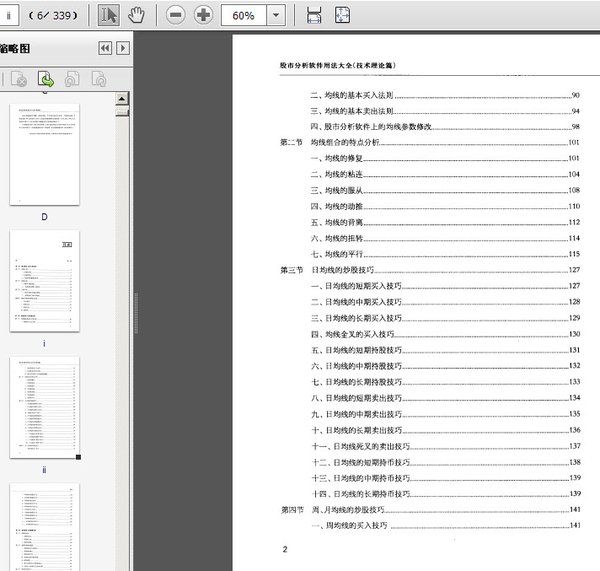Click the rotate page counterclockwise icon
The width and height of the screenshot is (600, 571).
click(x=72, y=79)
